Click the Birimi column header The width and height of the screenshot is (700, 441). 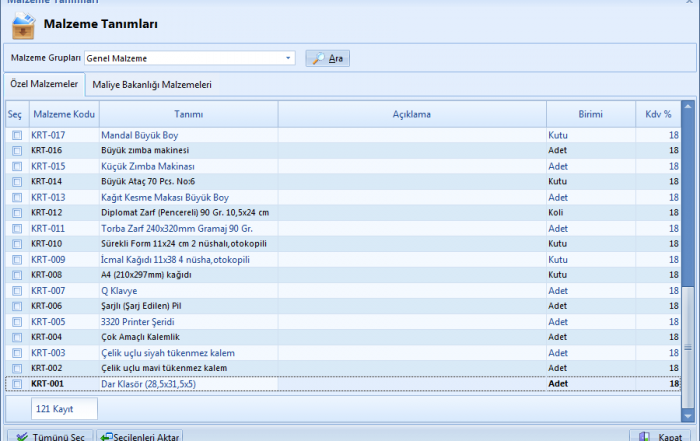click(590, 115)
